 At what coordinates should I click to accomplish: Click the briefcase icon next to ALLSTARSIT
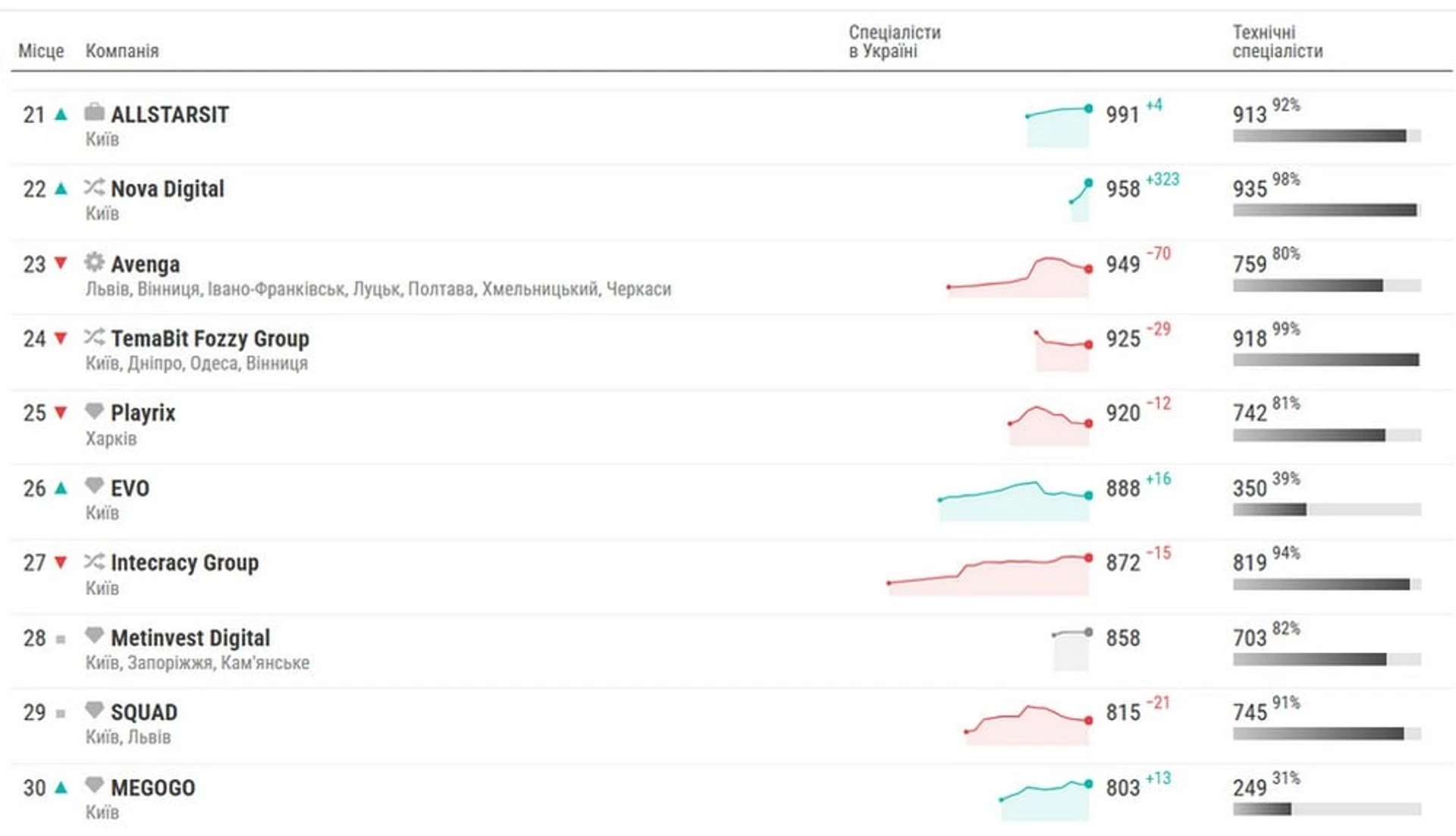coord(94,112)
